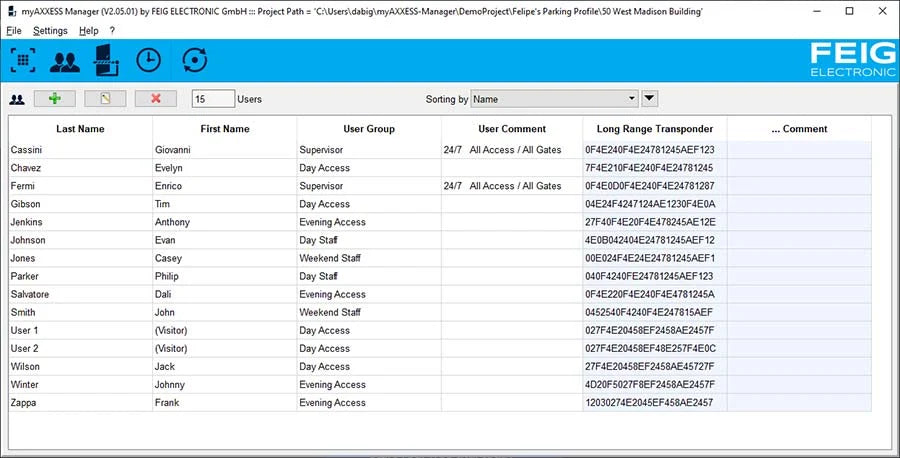Screen dimensions: 900x458
Task: Open the File menu
Action: tap(13, 31)
